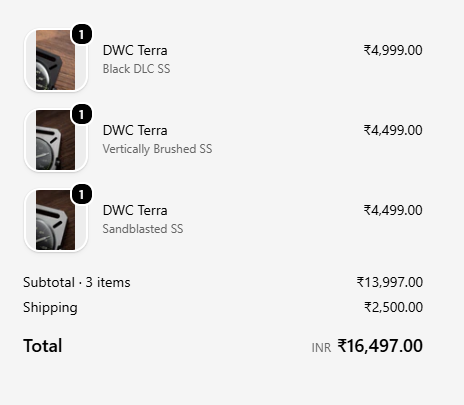The width and height of the screenshot is (464, 405).
Task: Click the ₹4,999.00 item price
Action: click(393, 50)
